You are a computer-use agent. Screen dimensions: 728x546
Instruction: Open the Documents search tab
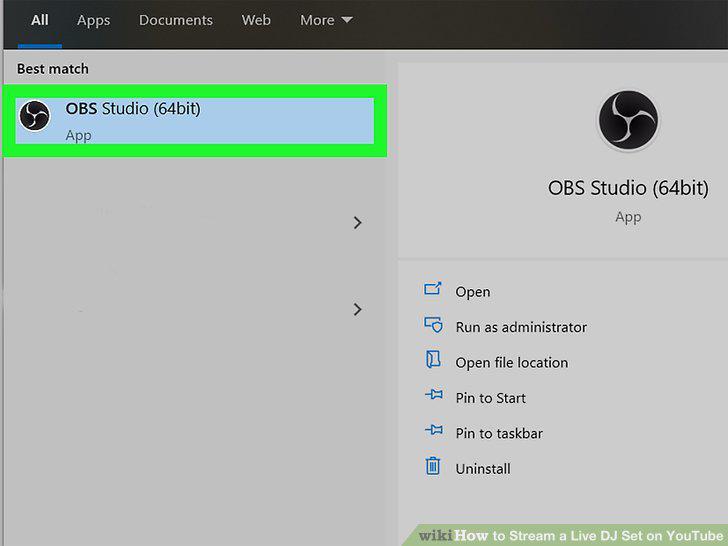pyautogui.click(x=176, y=20)
